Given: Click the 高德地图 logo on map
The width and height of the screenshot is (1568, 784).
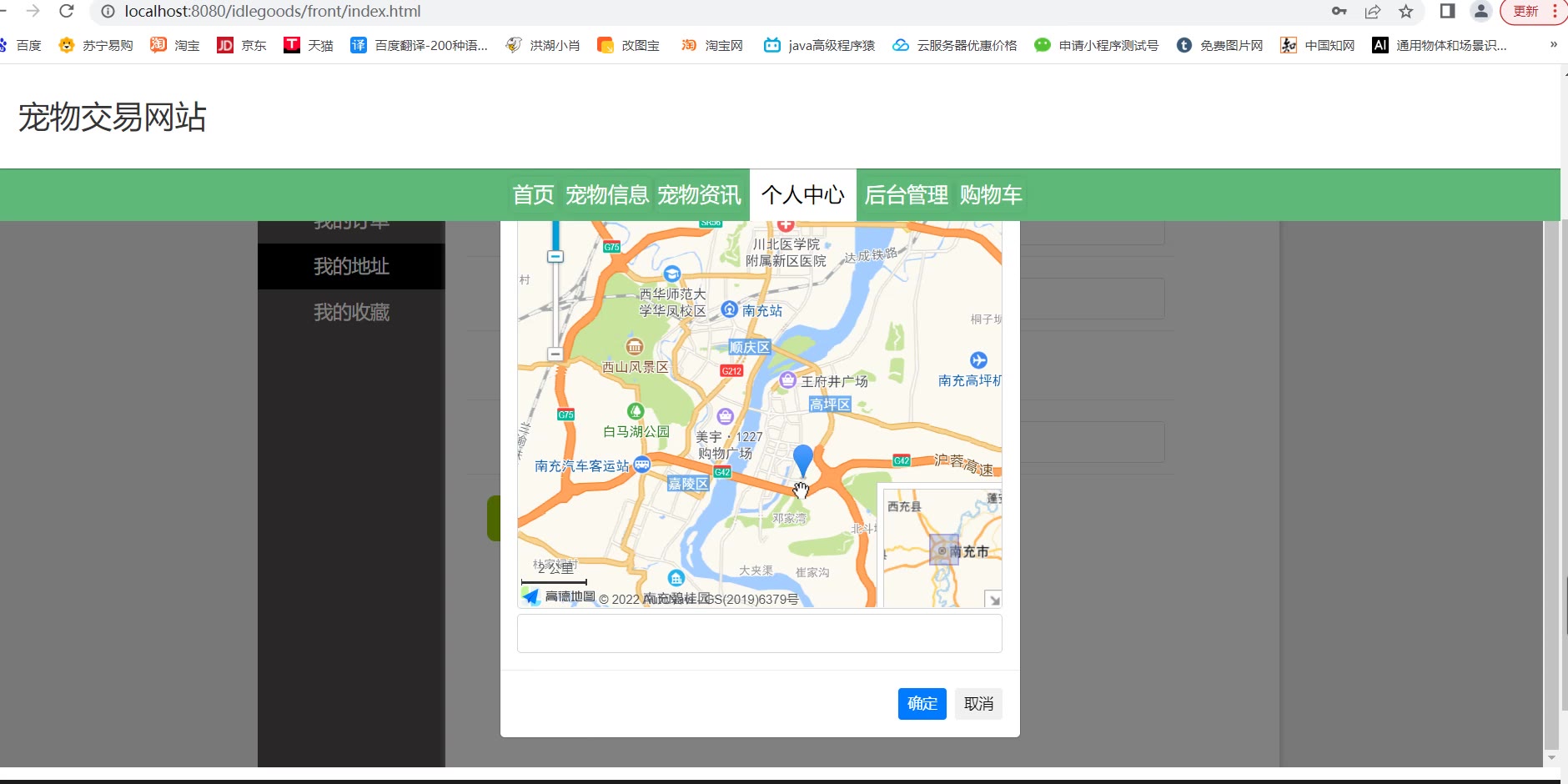Looking at the screenshot, I should click(559, 596).
